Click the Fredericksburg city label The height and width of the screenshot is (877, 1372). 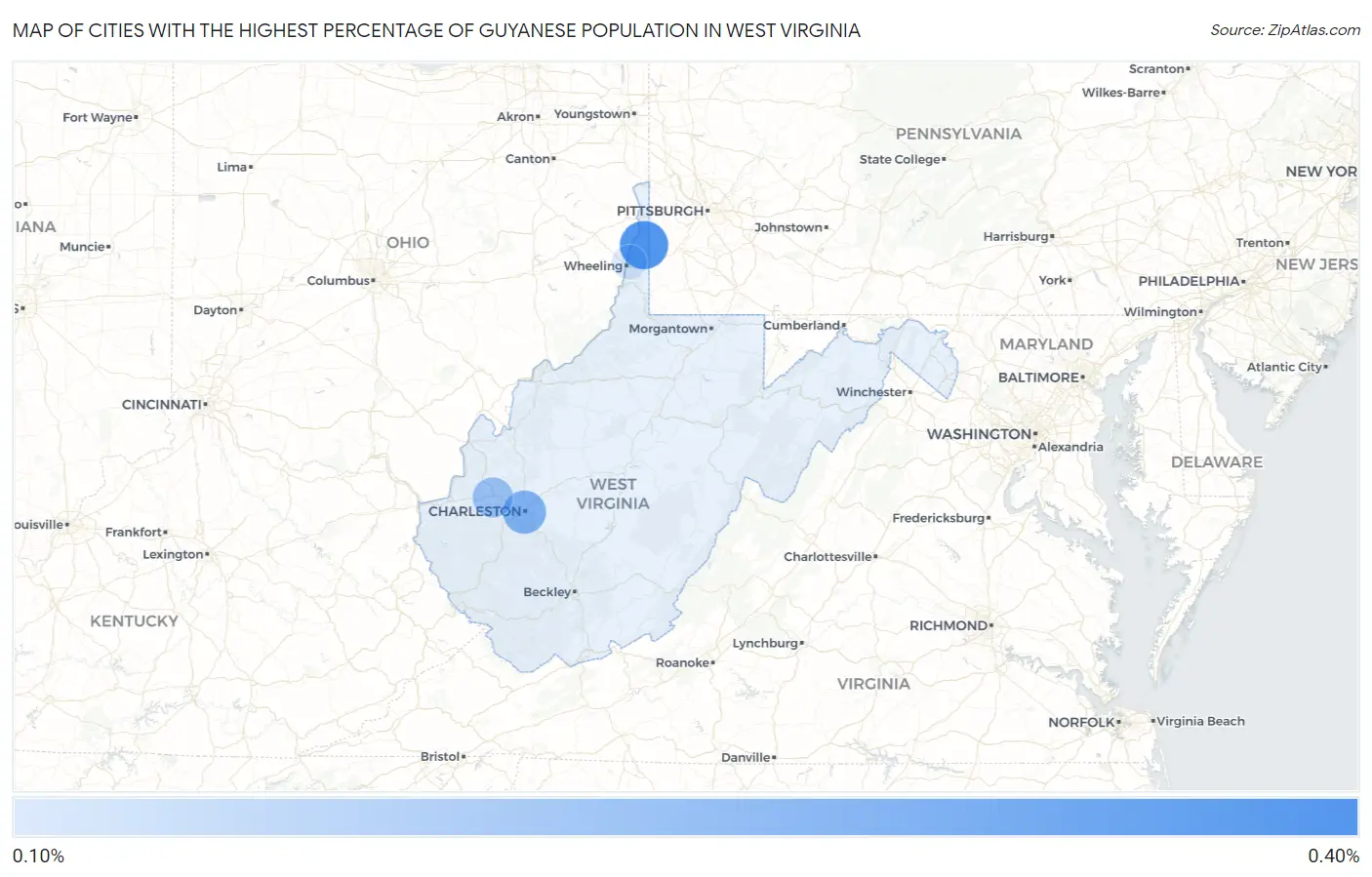(939, 518)
